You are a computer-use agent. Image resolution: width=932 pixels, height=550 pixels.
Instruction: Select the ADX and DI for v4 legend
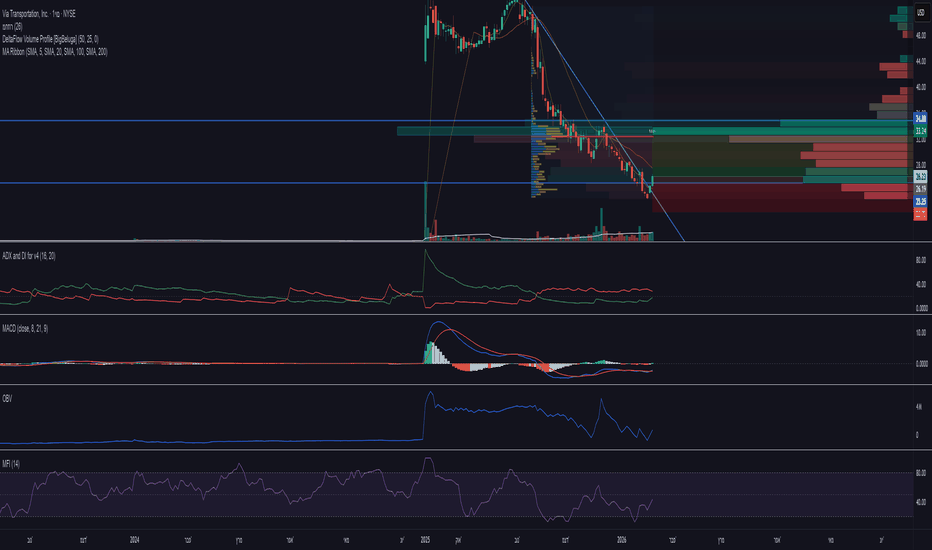[29, 256]
